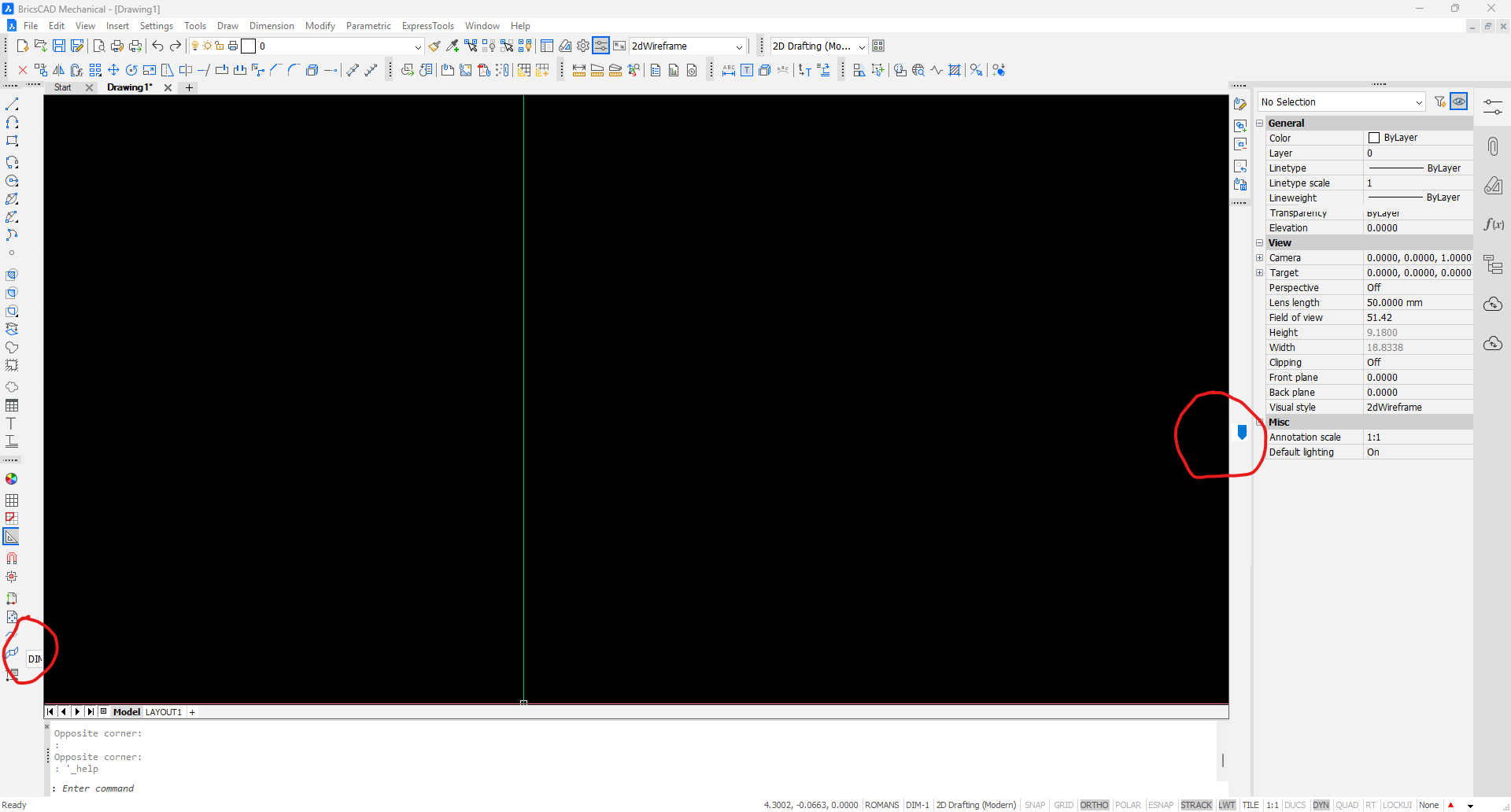1511x812 pixels.
Task: Open the No Selection dropdown in Properties
Action: tap(1342, 102)
